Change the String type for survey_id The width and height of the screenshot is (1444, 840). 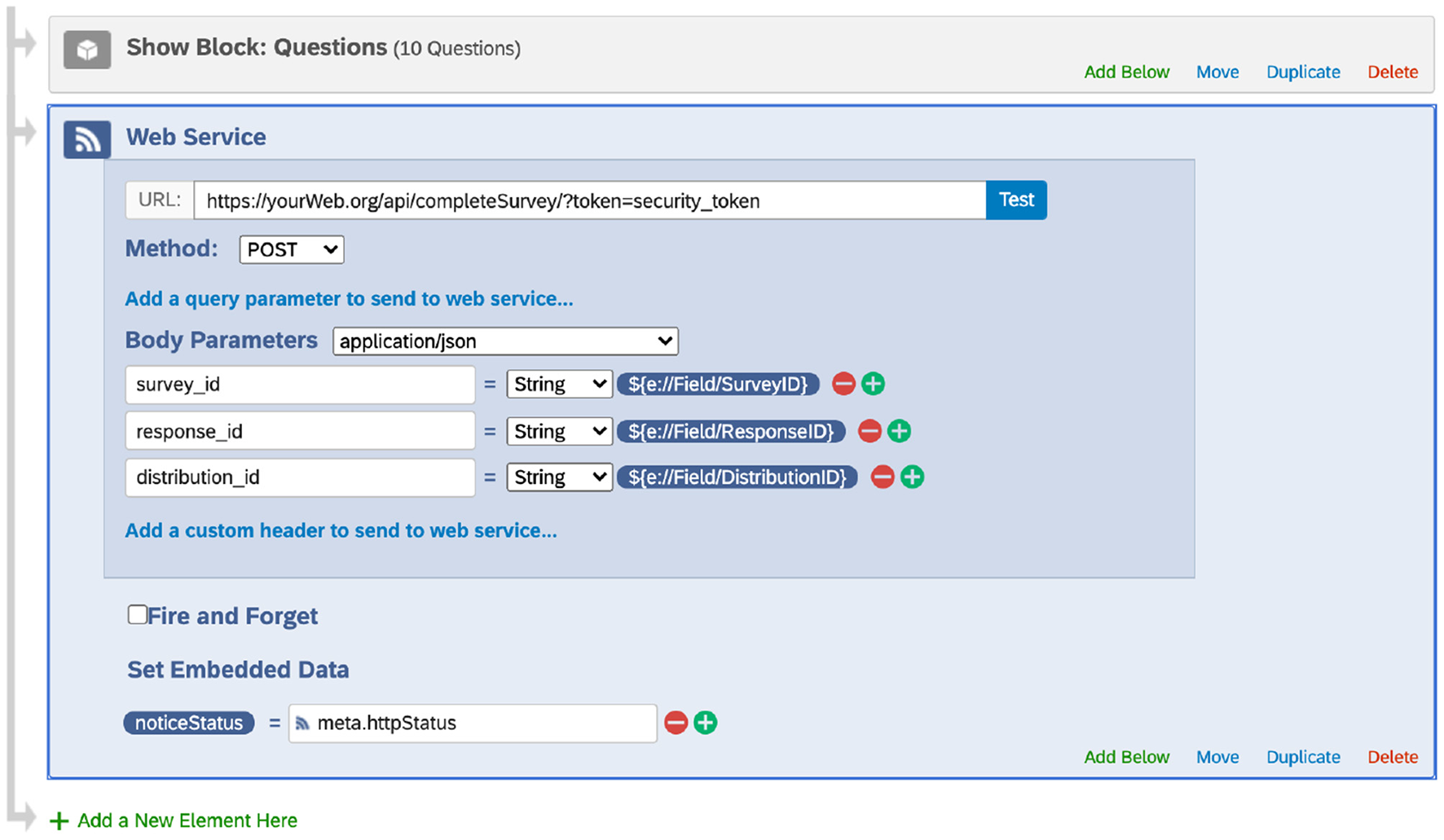(x=559, y=384)
